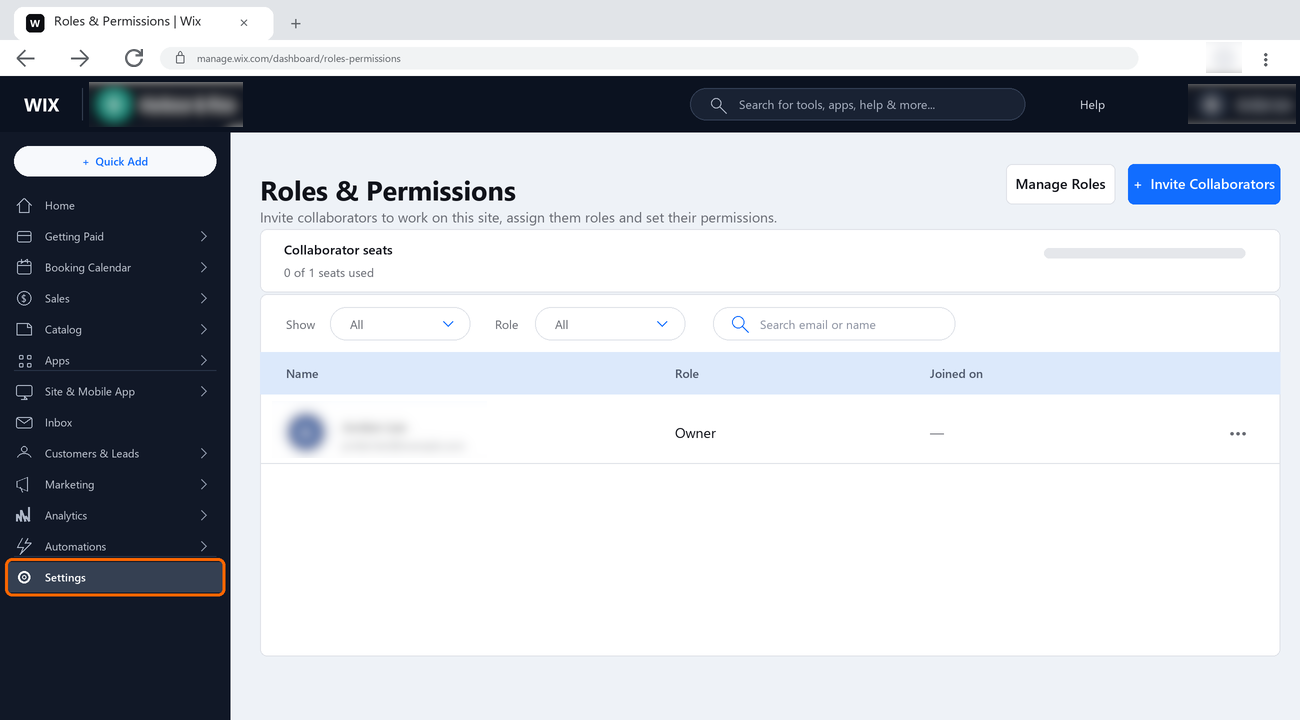Click the Manage Roles button

[1060, 184]
